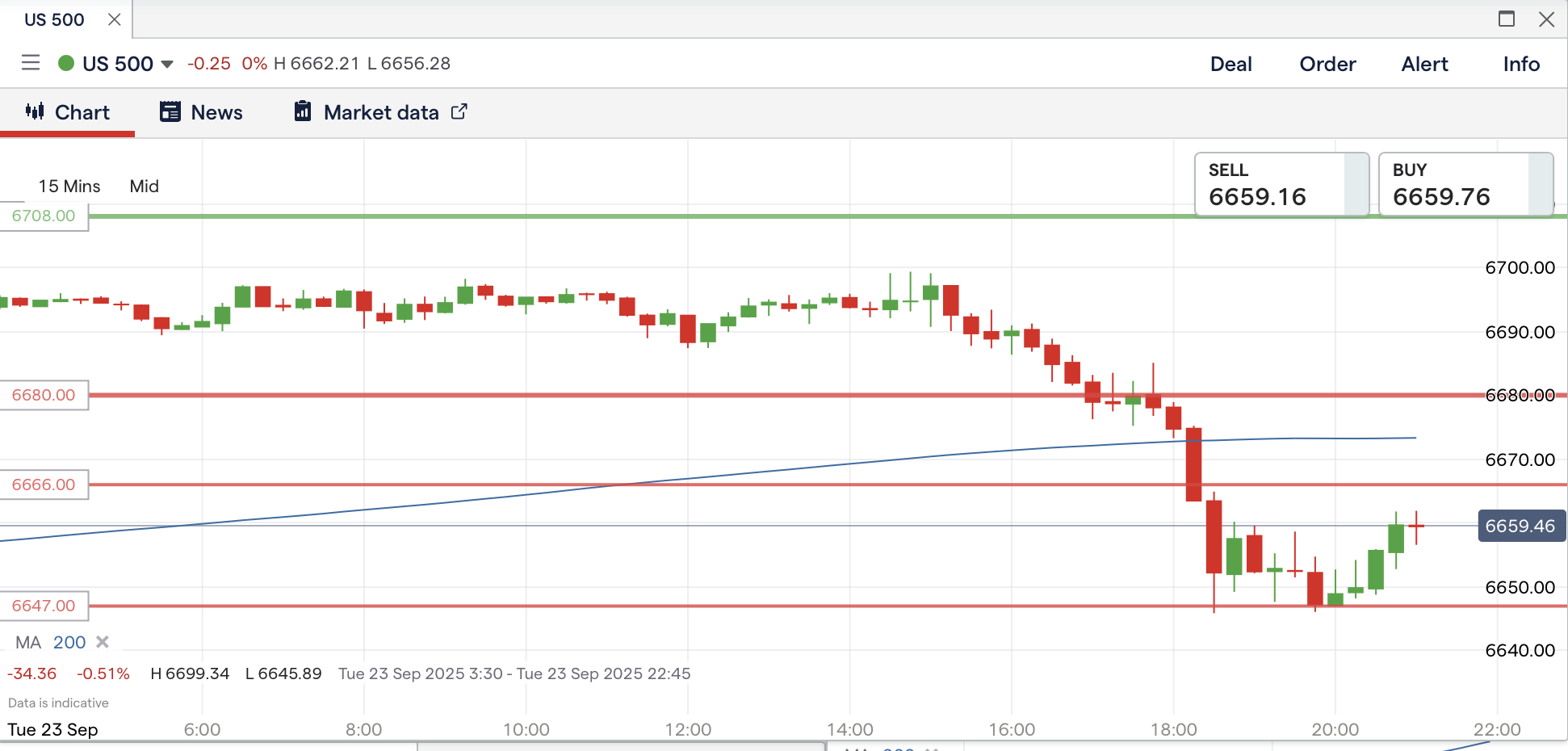The height and width of the screenshot is (751, 1568).
Task: Switch to the News tab
Action: 216,112
